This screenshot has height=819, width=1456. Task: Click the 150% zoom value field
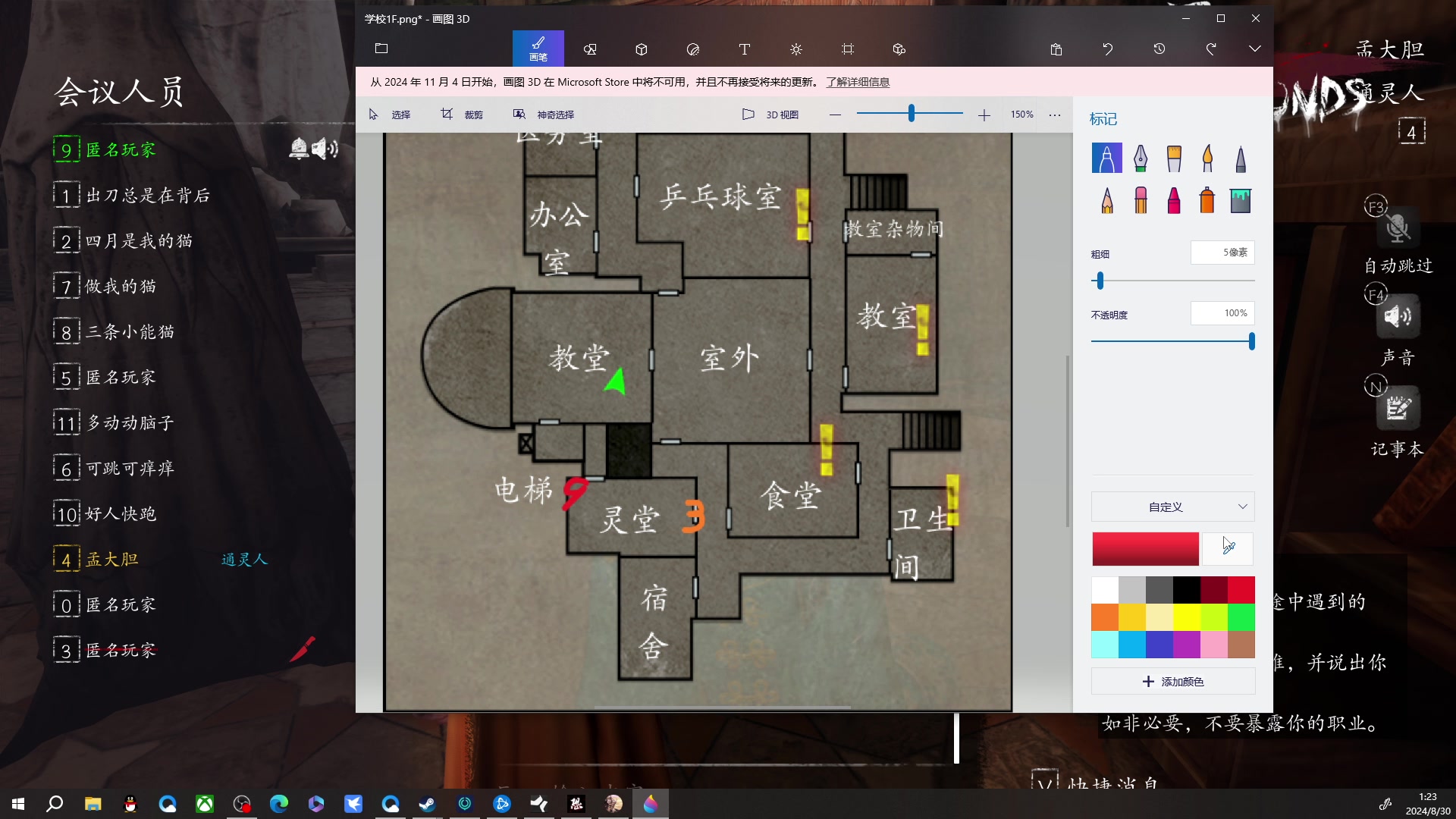coord(1021,115)
